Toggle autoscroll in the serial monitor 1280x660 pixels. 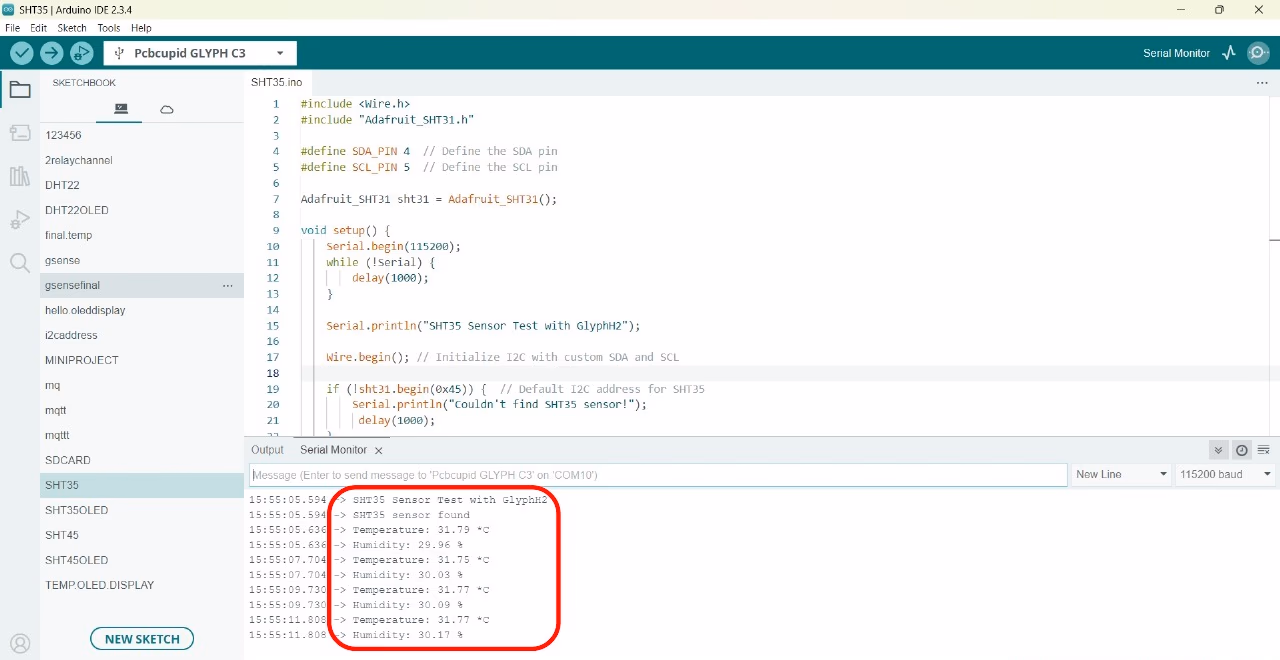click(x=1218, y=450)
